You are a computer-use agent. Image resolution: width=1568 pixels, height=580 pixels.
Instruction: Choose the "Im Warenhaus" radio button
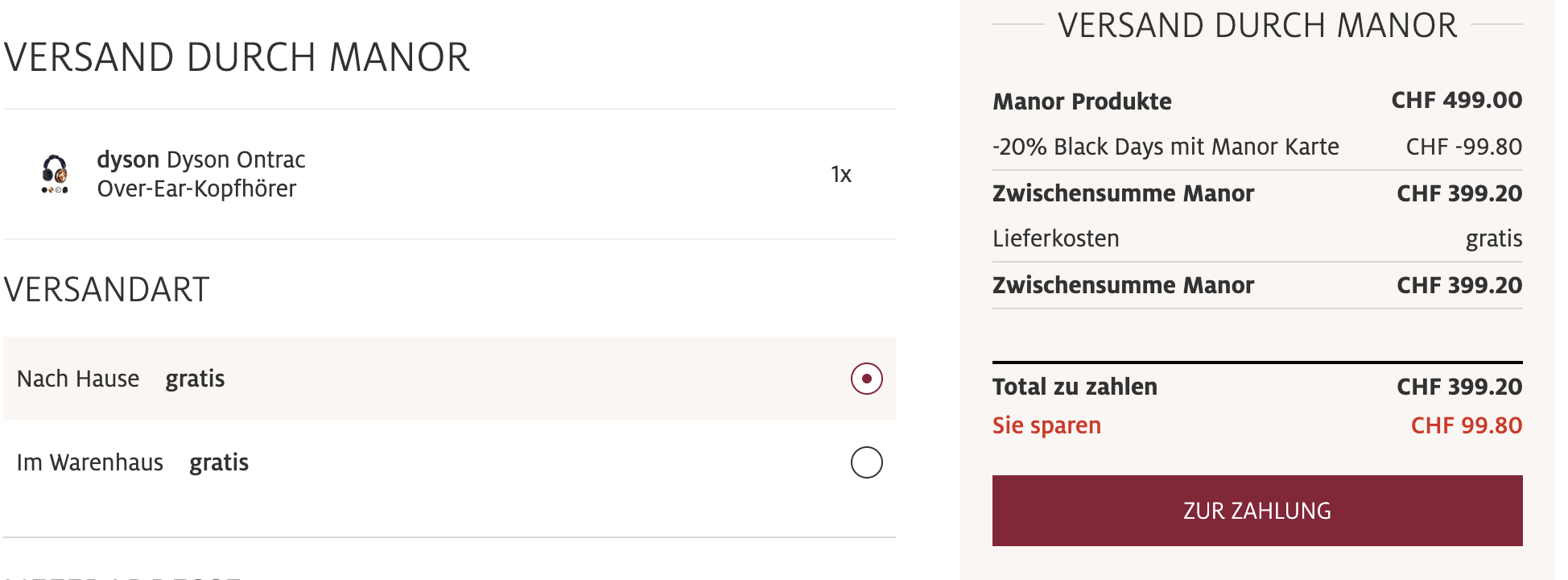tap(866, 462)
